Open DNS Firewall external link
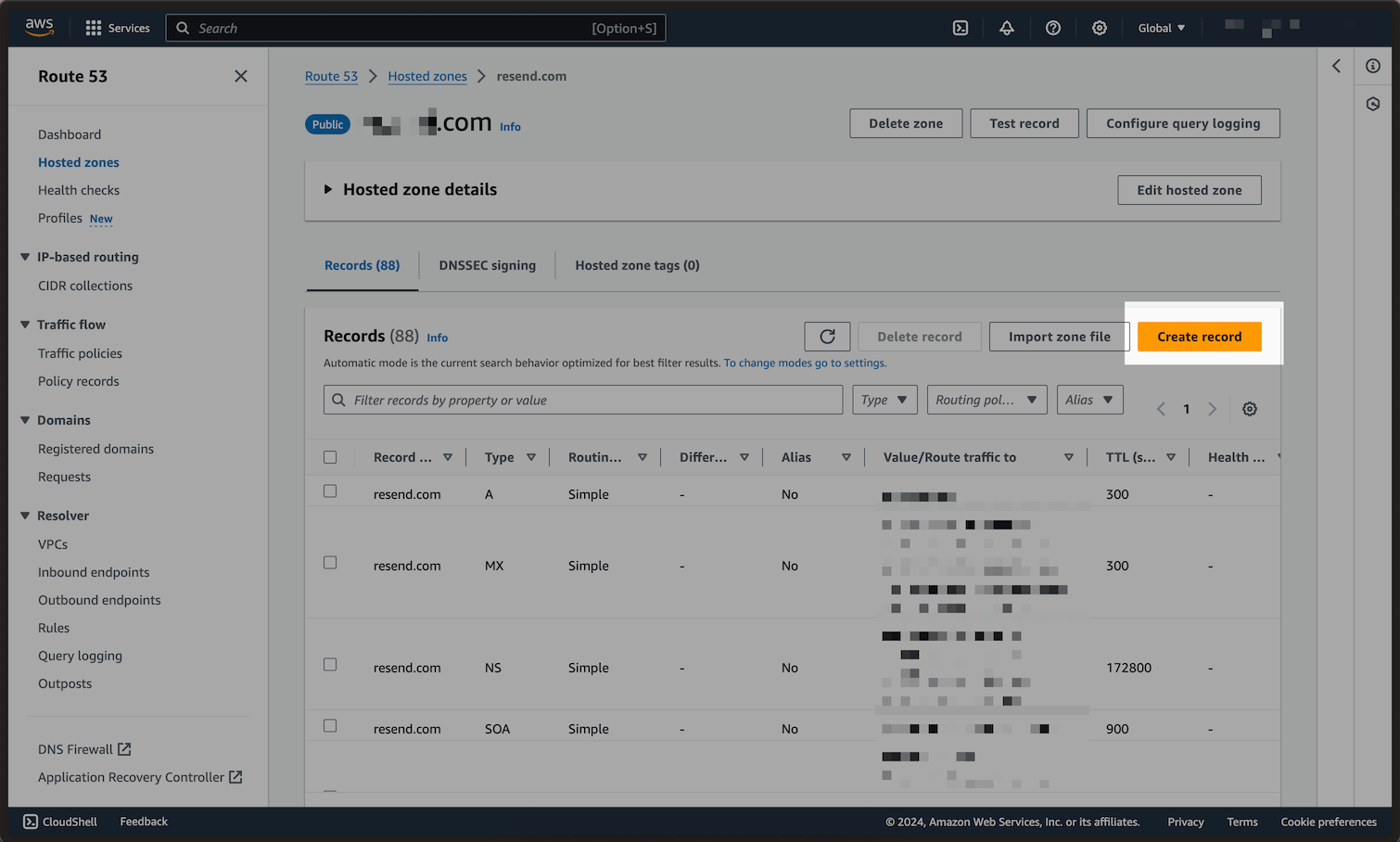This screenshot has height=842, width=1400. click(x=84, y=749)
